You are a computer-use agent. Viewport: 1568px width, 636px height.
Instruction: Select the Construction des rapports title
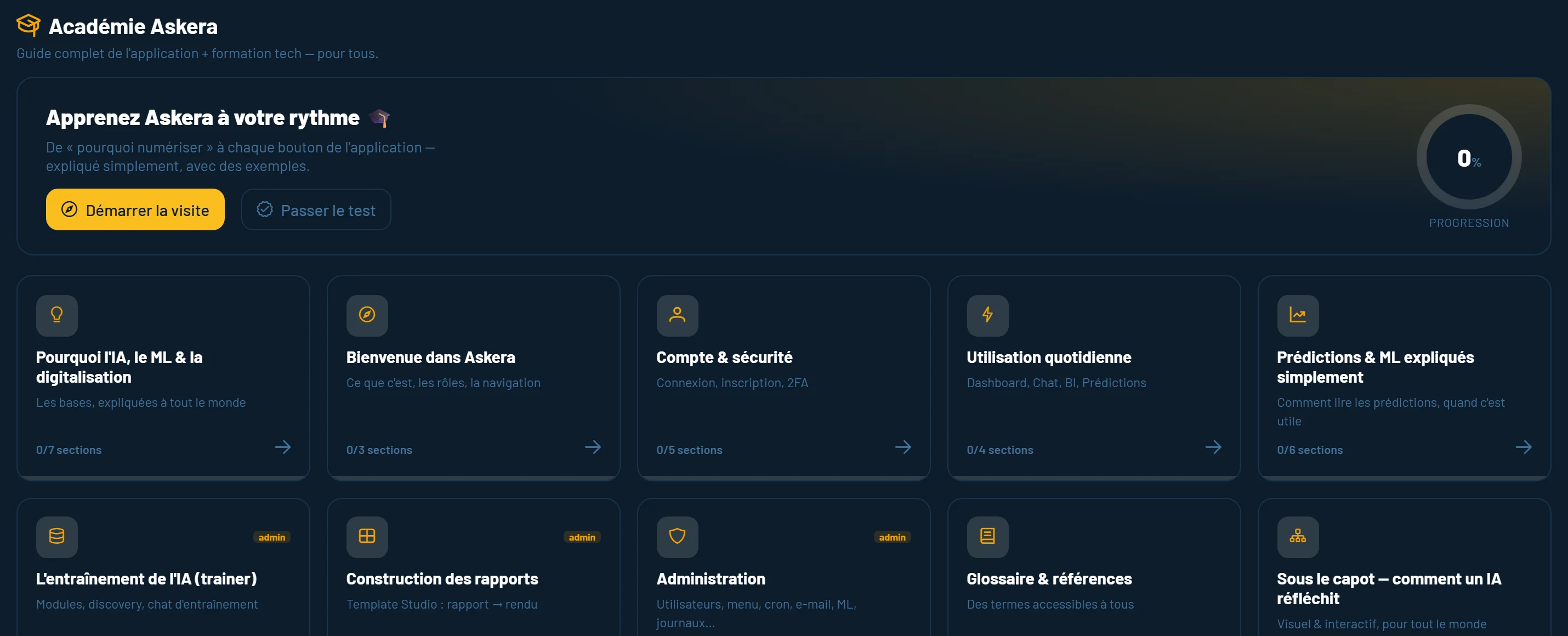coord(442,579)
